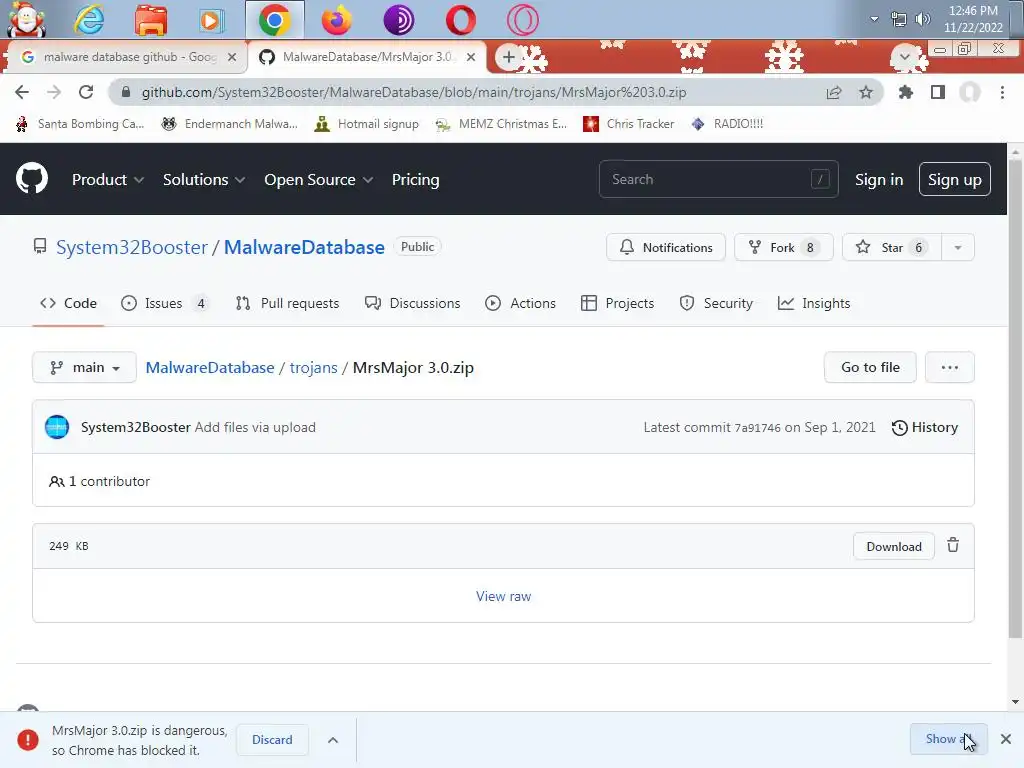This screenshot has height=768, width=1024.
Task: Click the Sign up button
Action: (954, 180)
